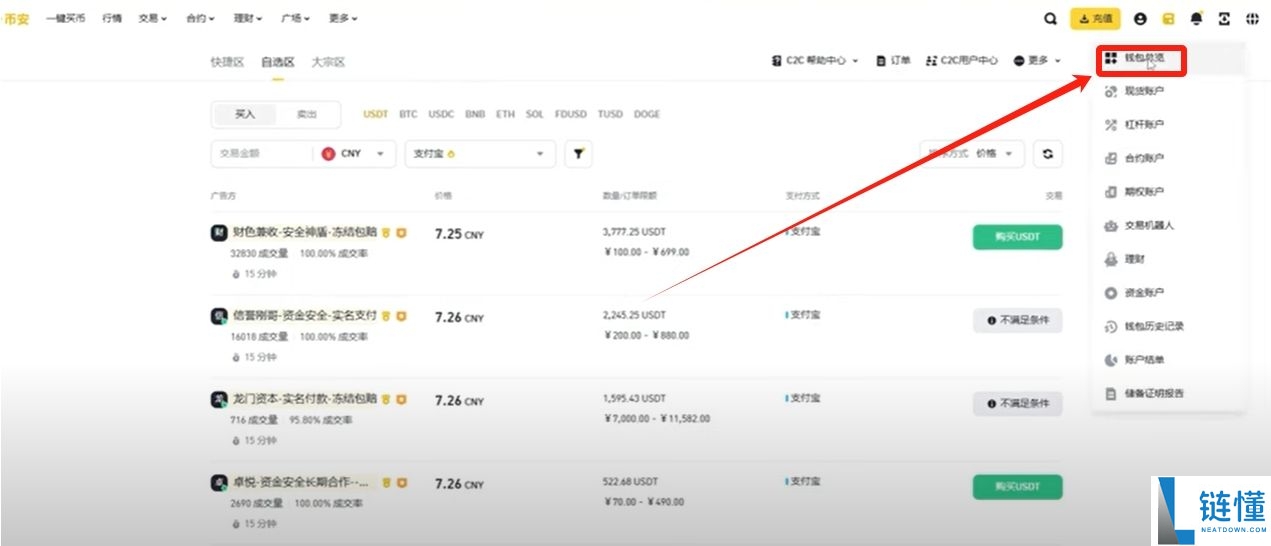Click the notification bell icon
Viewport: 1271px width, 546px height.
point(1196,18)
